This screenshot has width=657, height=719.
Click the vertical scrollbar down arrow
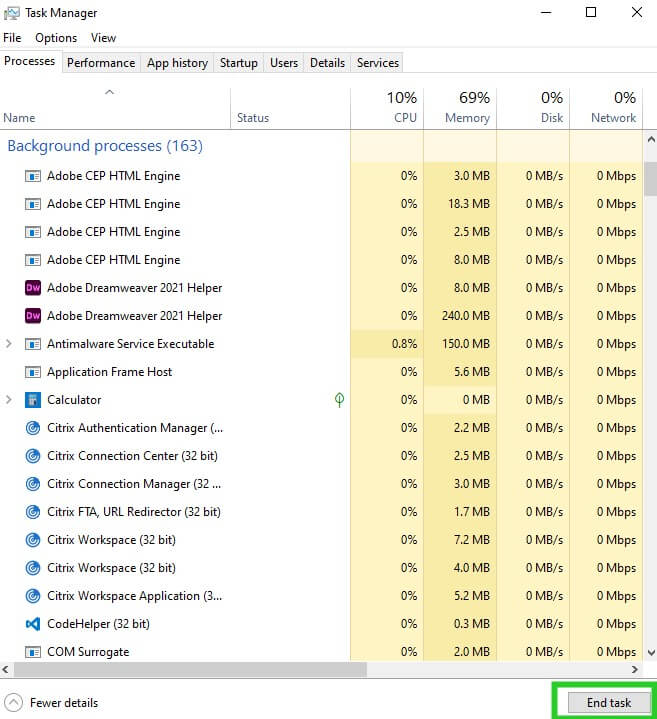650,652
